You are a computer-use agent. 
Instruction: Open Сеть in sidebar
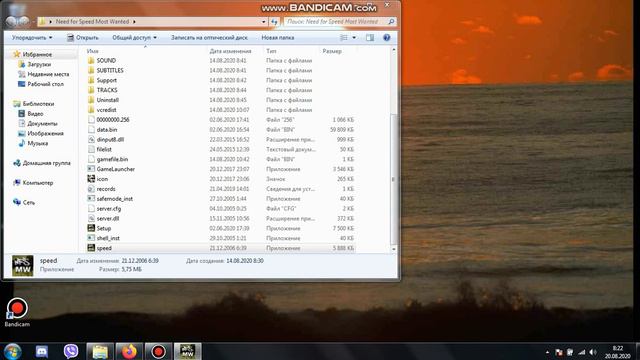[29, 202]
